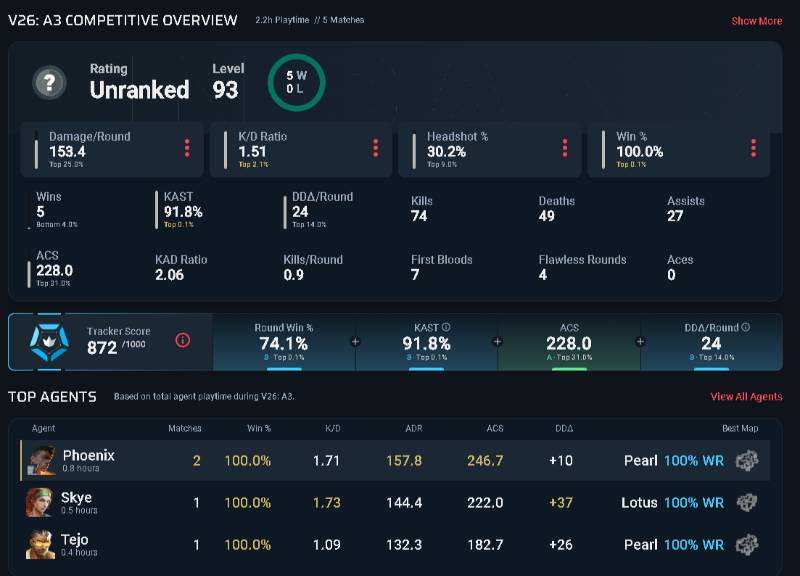Image resolution: width=800 pixels, height=576 pixels.
Task: Open the Damage/Round card options menu
Action: coord(187,148)
